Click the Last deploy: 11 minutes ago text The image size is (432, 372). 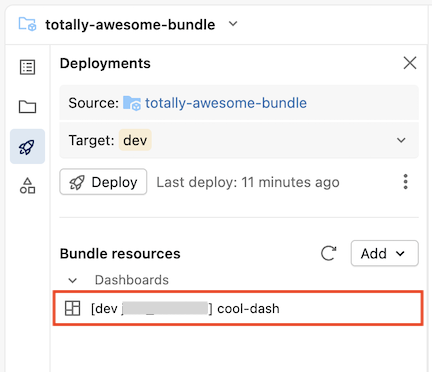pyautogui.click(x=248, y=182)
